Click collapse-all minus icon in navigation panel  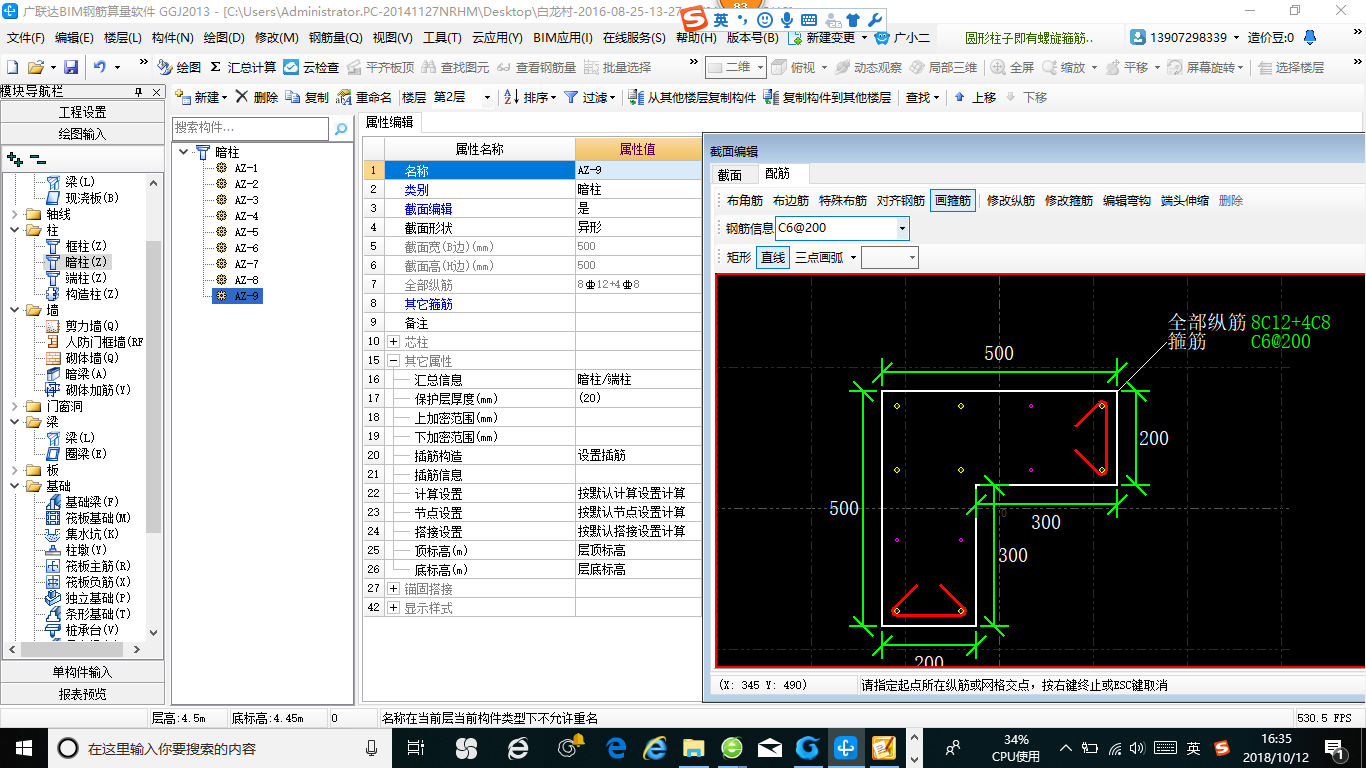tap(38, 159)
